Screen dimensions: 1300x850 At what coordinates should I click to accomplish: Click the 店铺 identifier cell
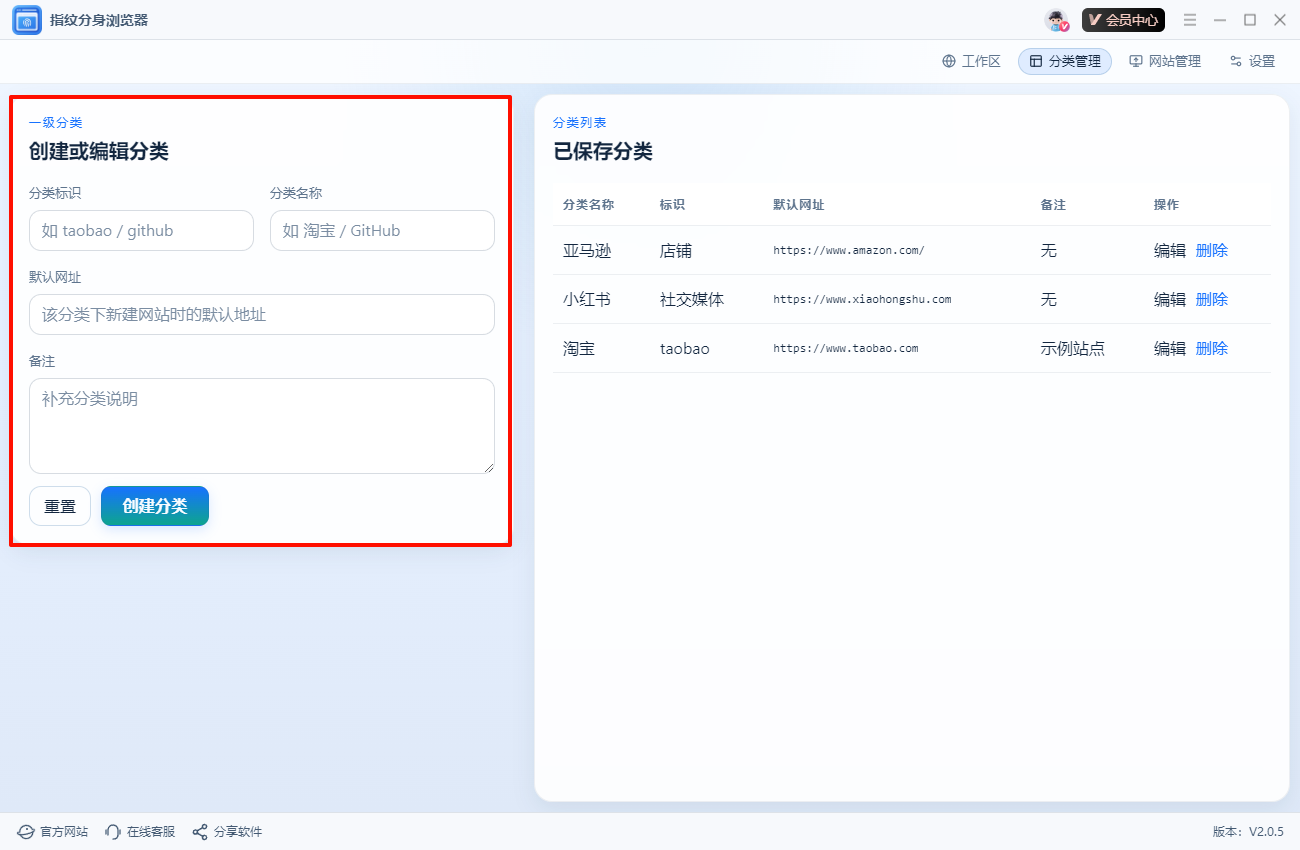[x=676, y=250]
